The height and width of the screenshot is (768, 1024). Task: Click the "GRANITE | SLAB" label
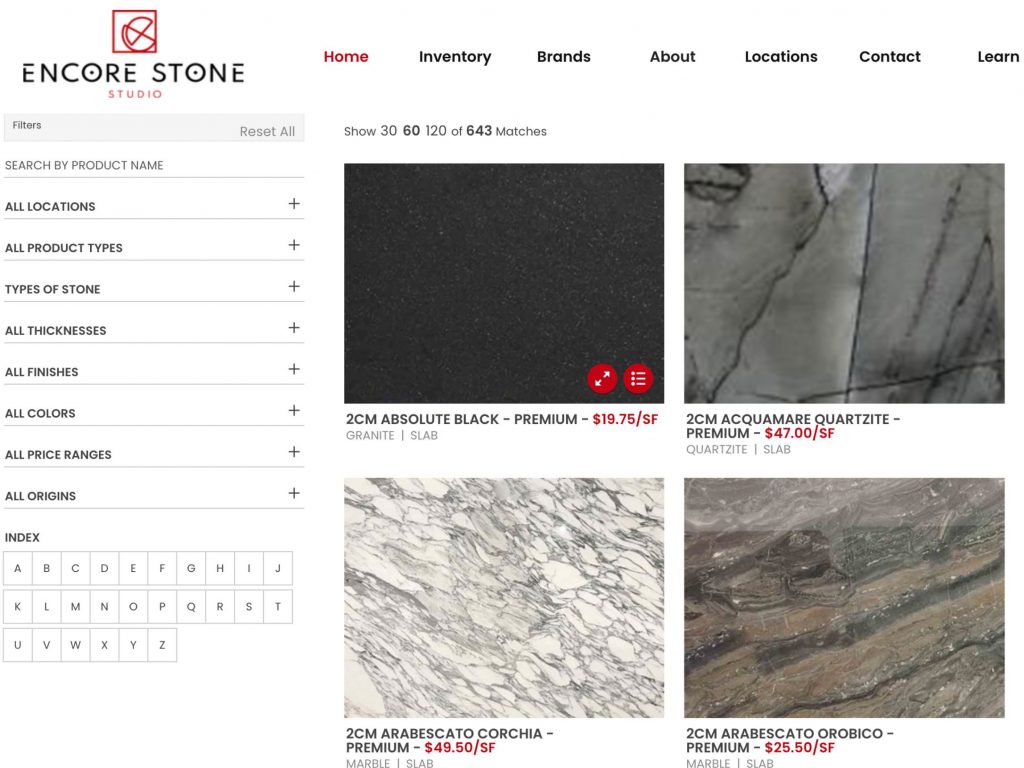(x=392, y=436)
